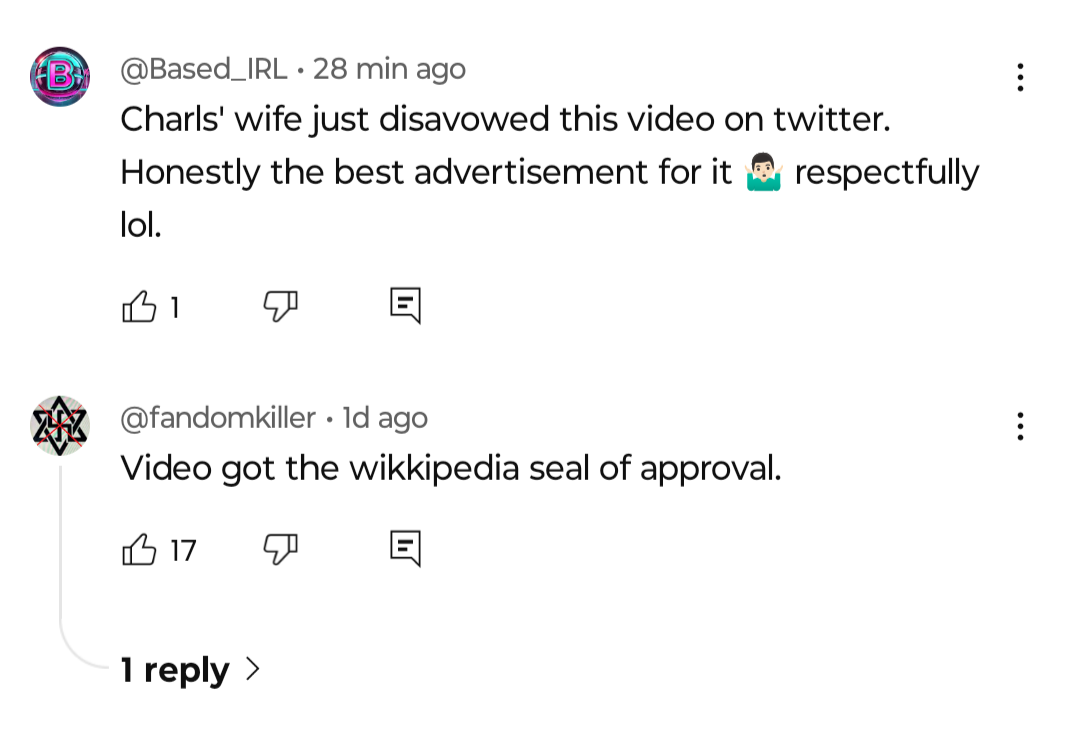
Task: Select the wikkipedia seal of approval comment text
Action: (450, 468)
